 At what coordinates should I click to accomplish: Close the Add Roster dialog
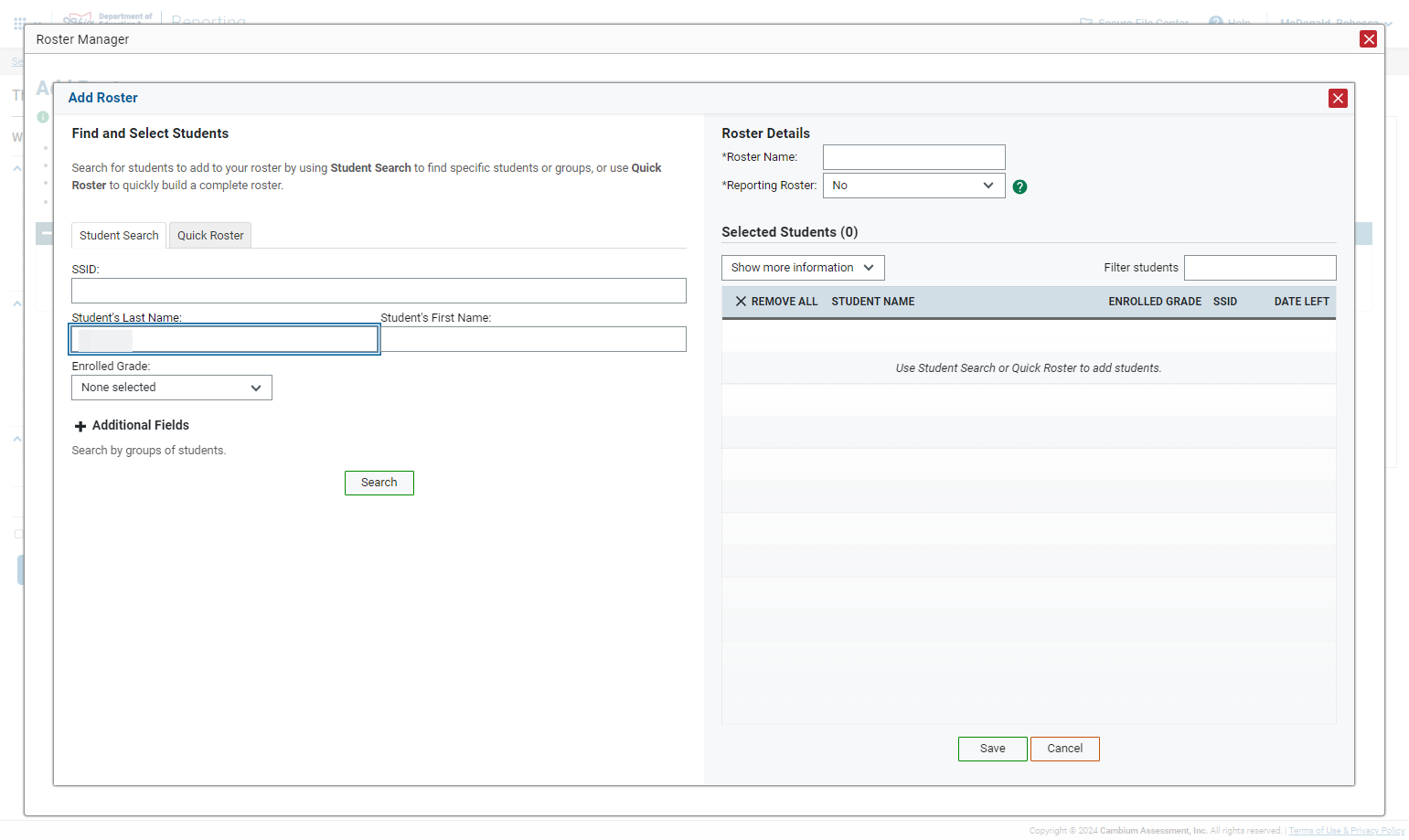tap(1338, 98)
